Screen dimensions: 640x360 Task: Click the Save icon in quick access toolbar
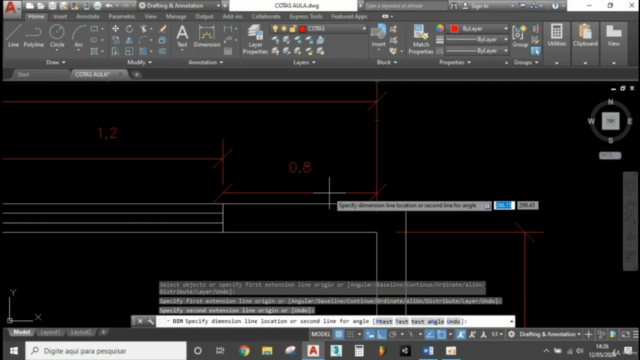click(52, 6)
